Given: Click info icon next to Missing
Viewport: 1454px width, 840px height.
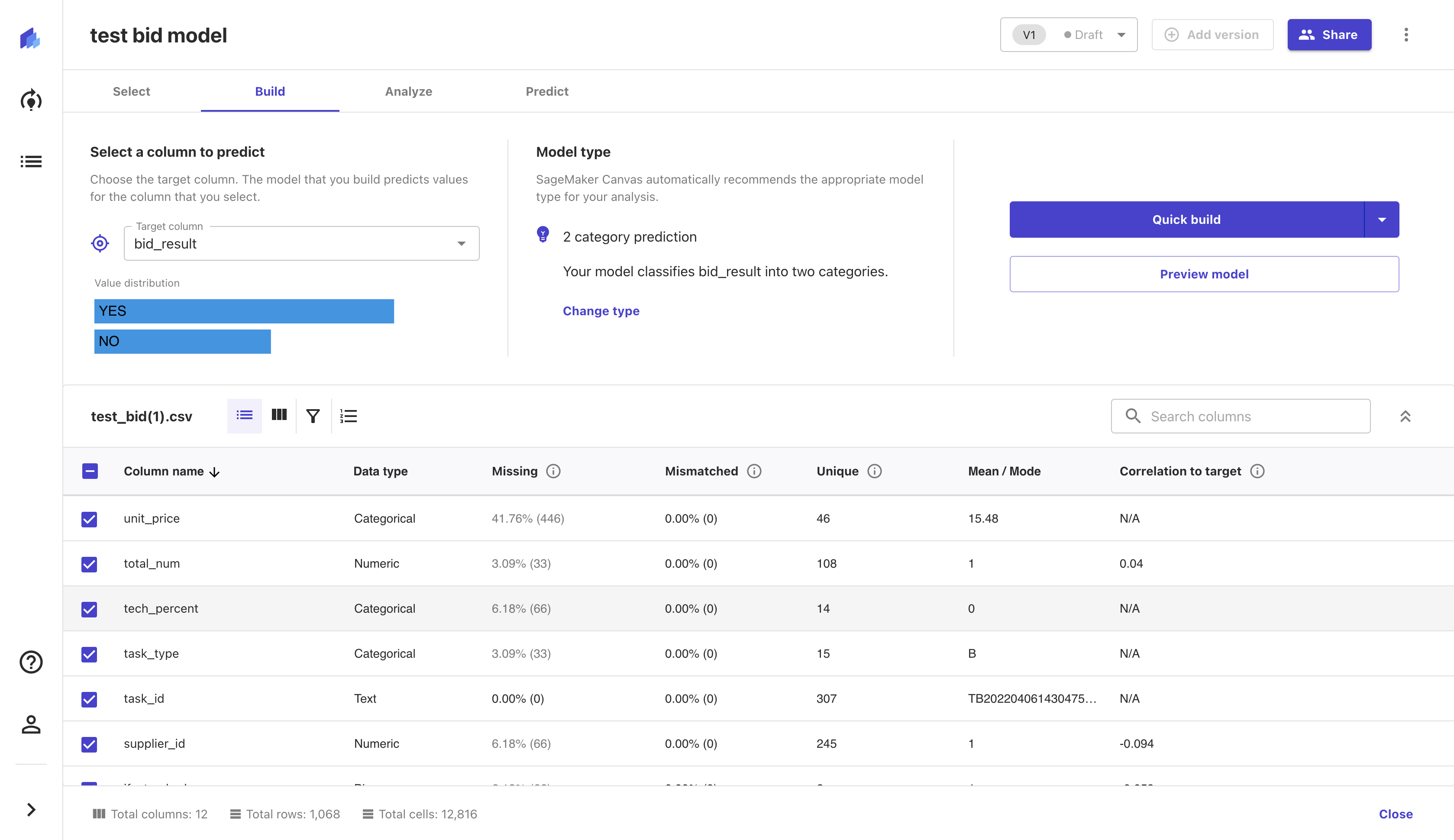Looking at the screenshot, I should pos(553,472).
